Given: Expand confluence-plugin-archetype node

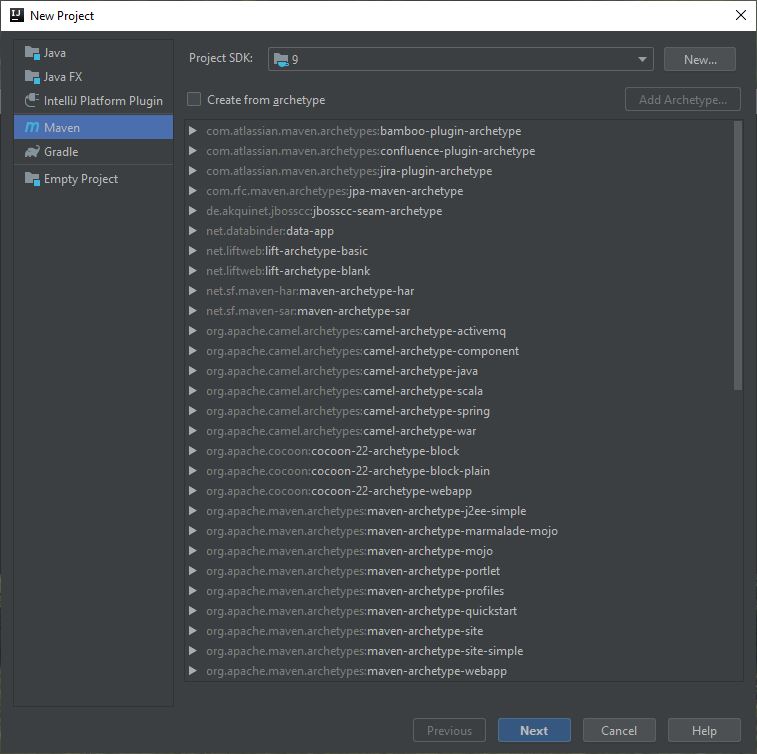Looking at the screenshot, I should click(x=193, y=151).
